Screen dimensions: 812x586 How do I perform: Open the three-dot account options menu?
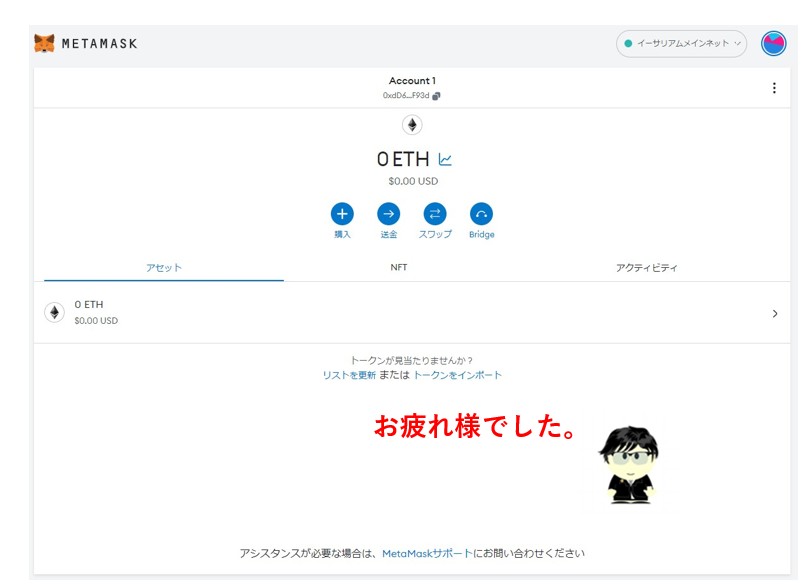coord(774,88)
